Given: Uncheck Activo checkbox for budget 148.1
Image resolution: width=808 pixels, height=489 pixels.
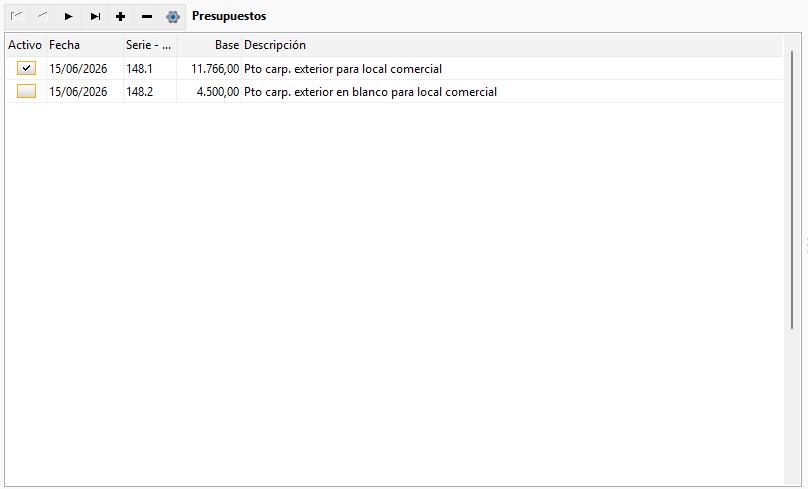Looking at the screenshot, I should pos(26,68).
